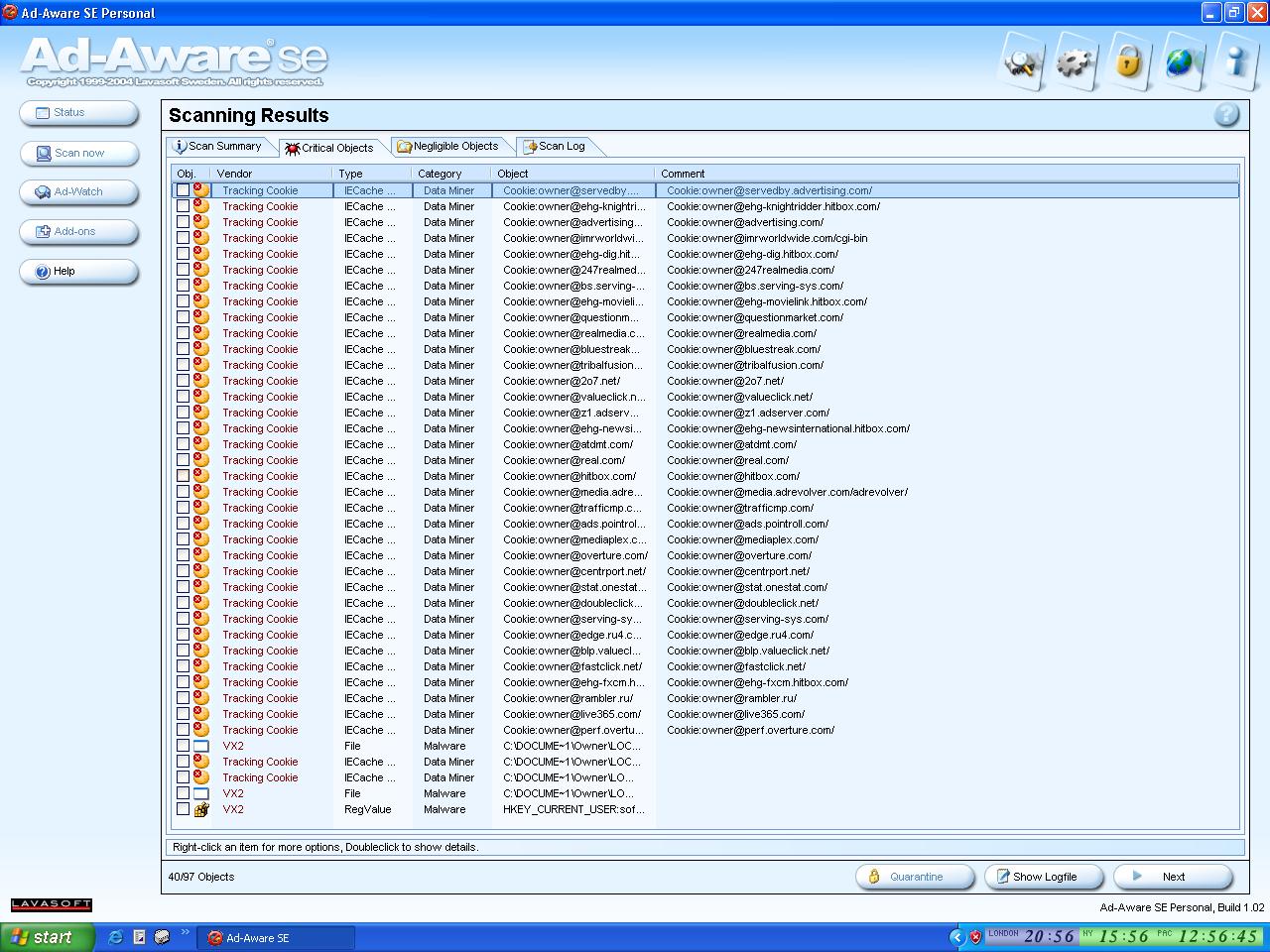The height and width of the screenshot is (952, 1270).
Task: Click the '40/97 Objects' count text
Action: point(201,877)
